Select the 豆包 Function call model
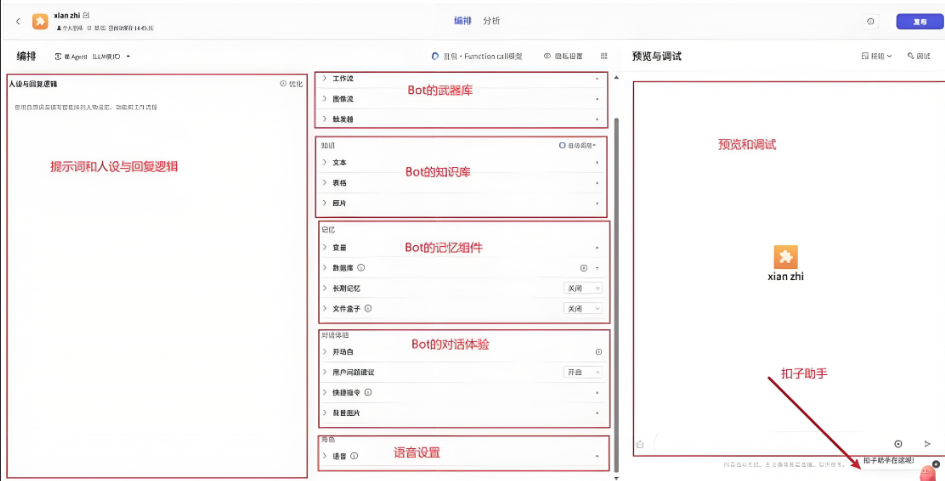Viewport: 945px width, 481px height. click(477, 56)
